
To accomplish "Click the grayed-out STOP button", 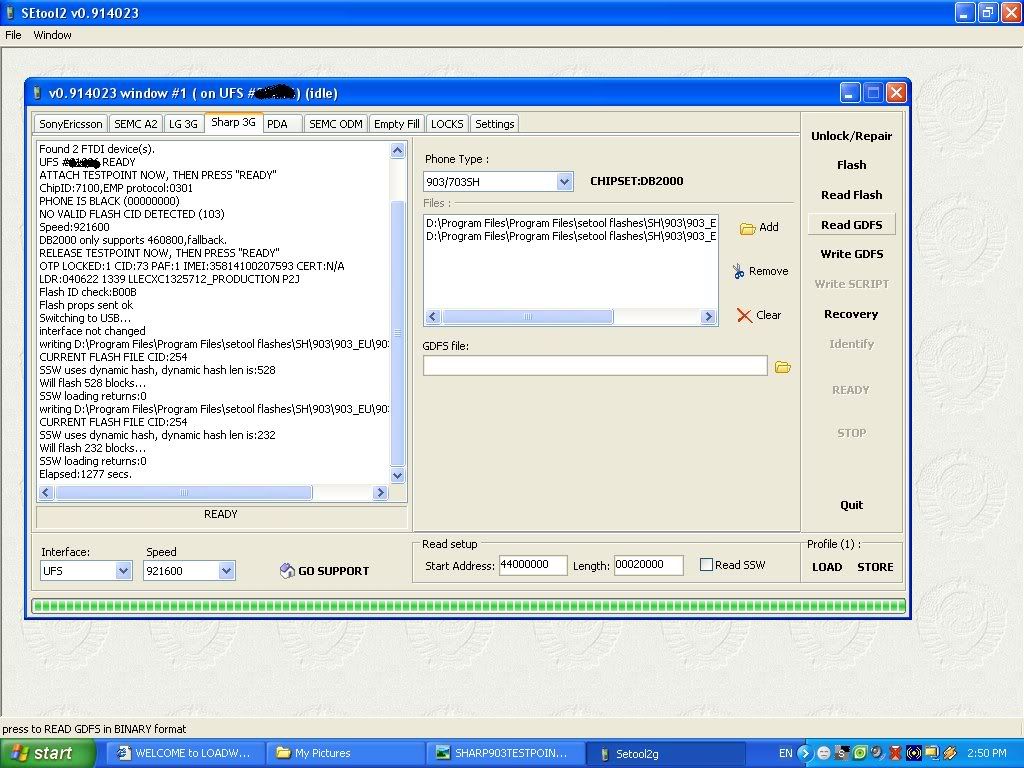I will [852, 433].
